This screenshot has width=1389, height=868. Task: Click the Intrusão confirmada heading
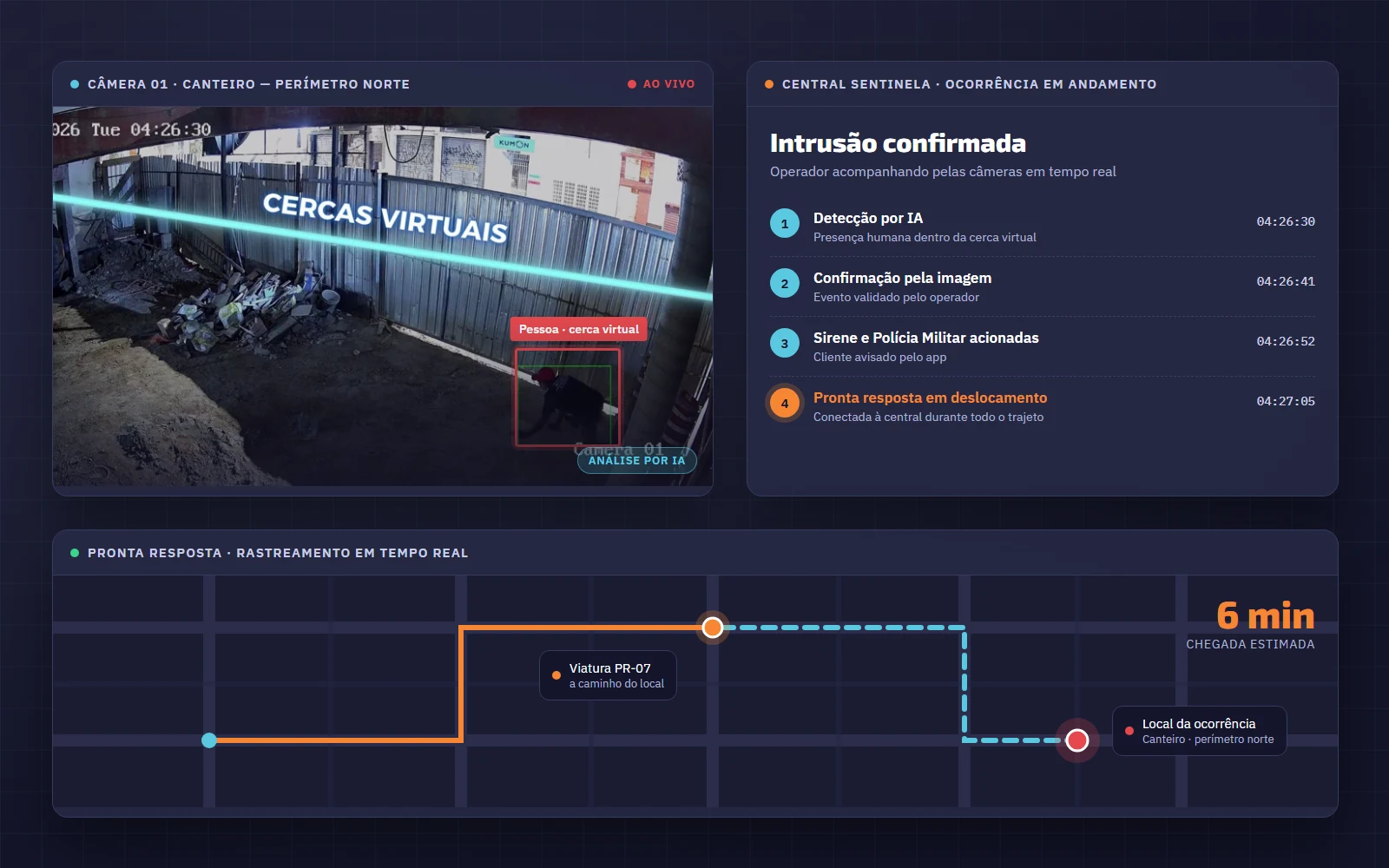[898, 143]
